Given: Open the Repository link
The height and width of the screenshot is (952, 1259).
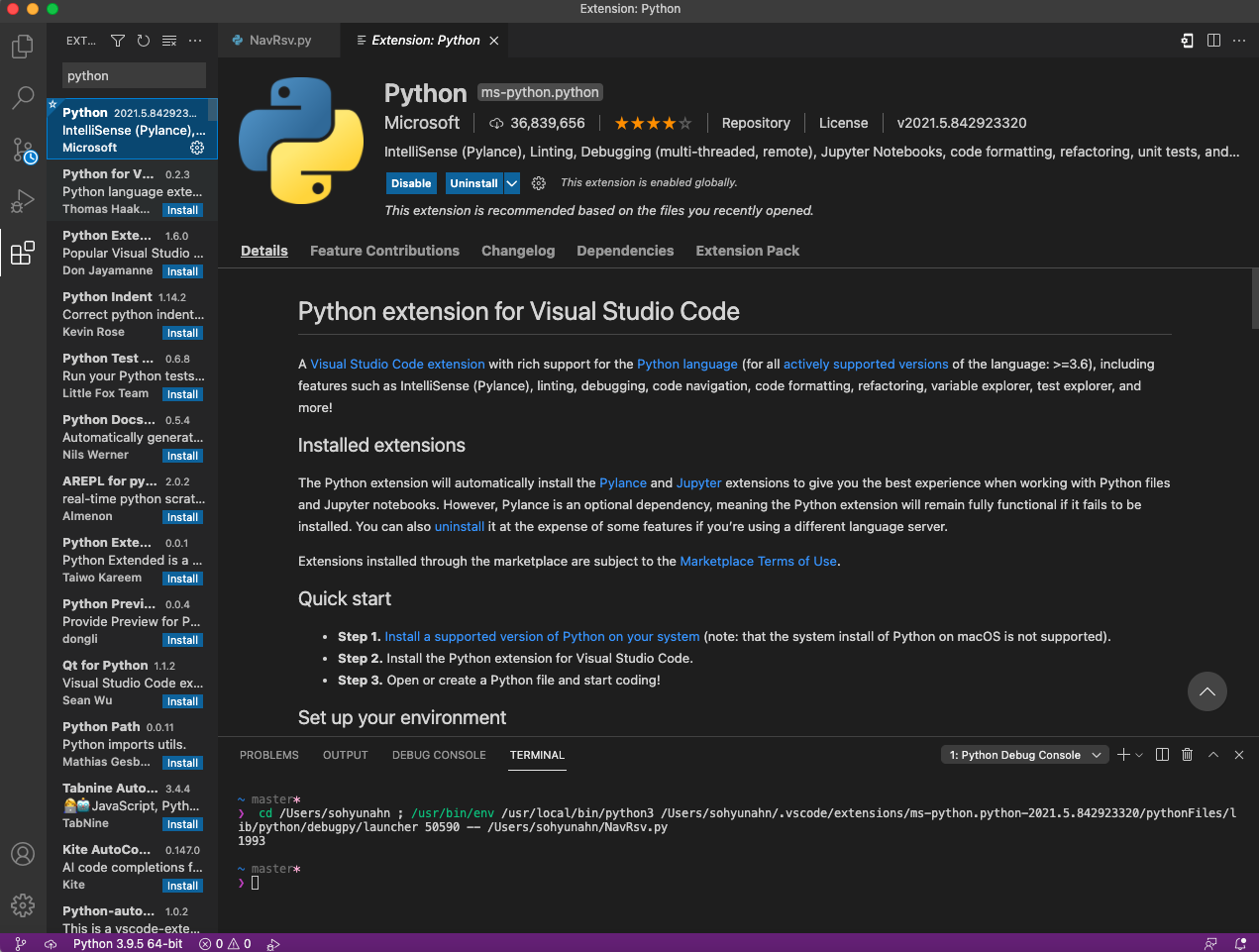Looking at the screenshot, I should [x=756, y=123].
